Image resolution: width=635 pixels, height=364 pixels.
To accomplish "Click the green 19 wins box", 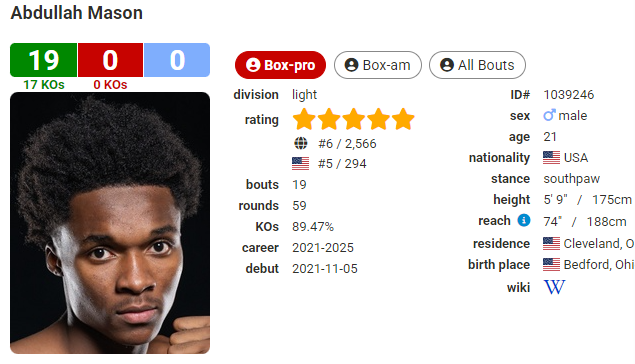I will [43, 60].
